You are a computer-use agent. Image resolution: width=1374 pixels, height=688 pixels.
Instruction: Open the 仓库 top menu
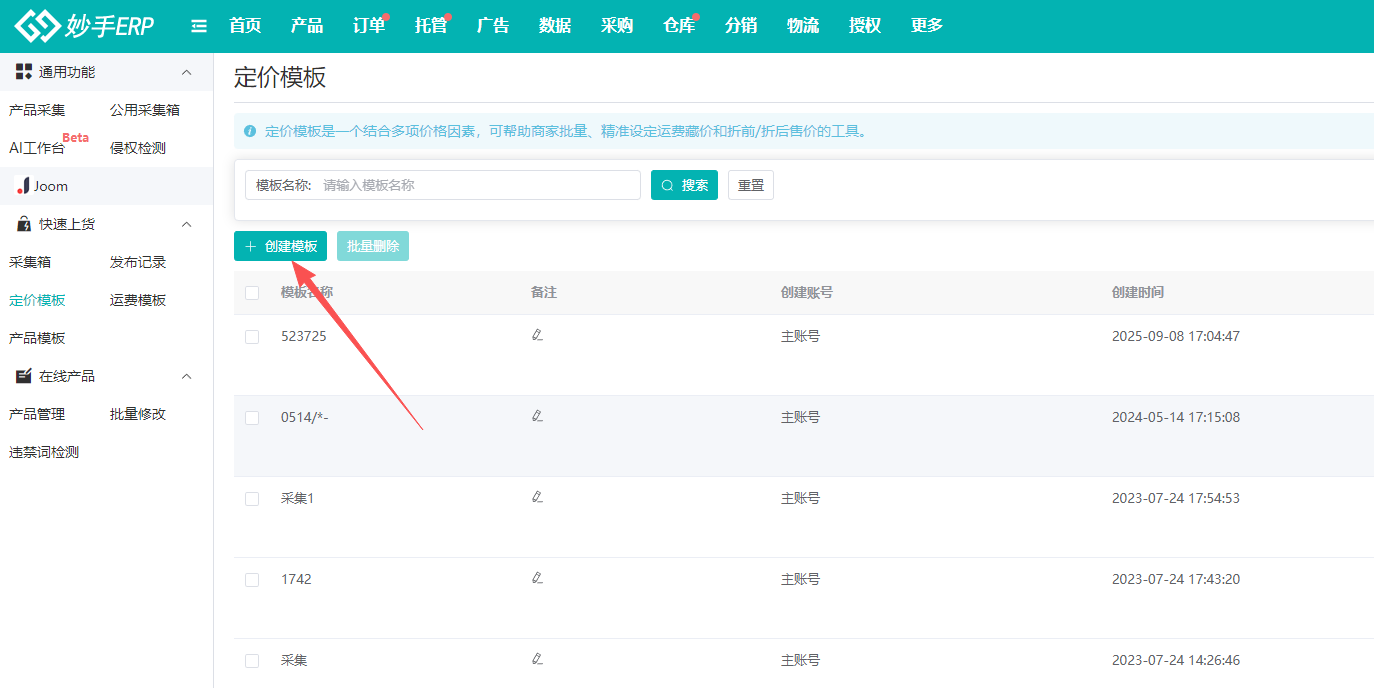679,26
